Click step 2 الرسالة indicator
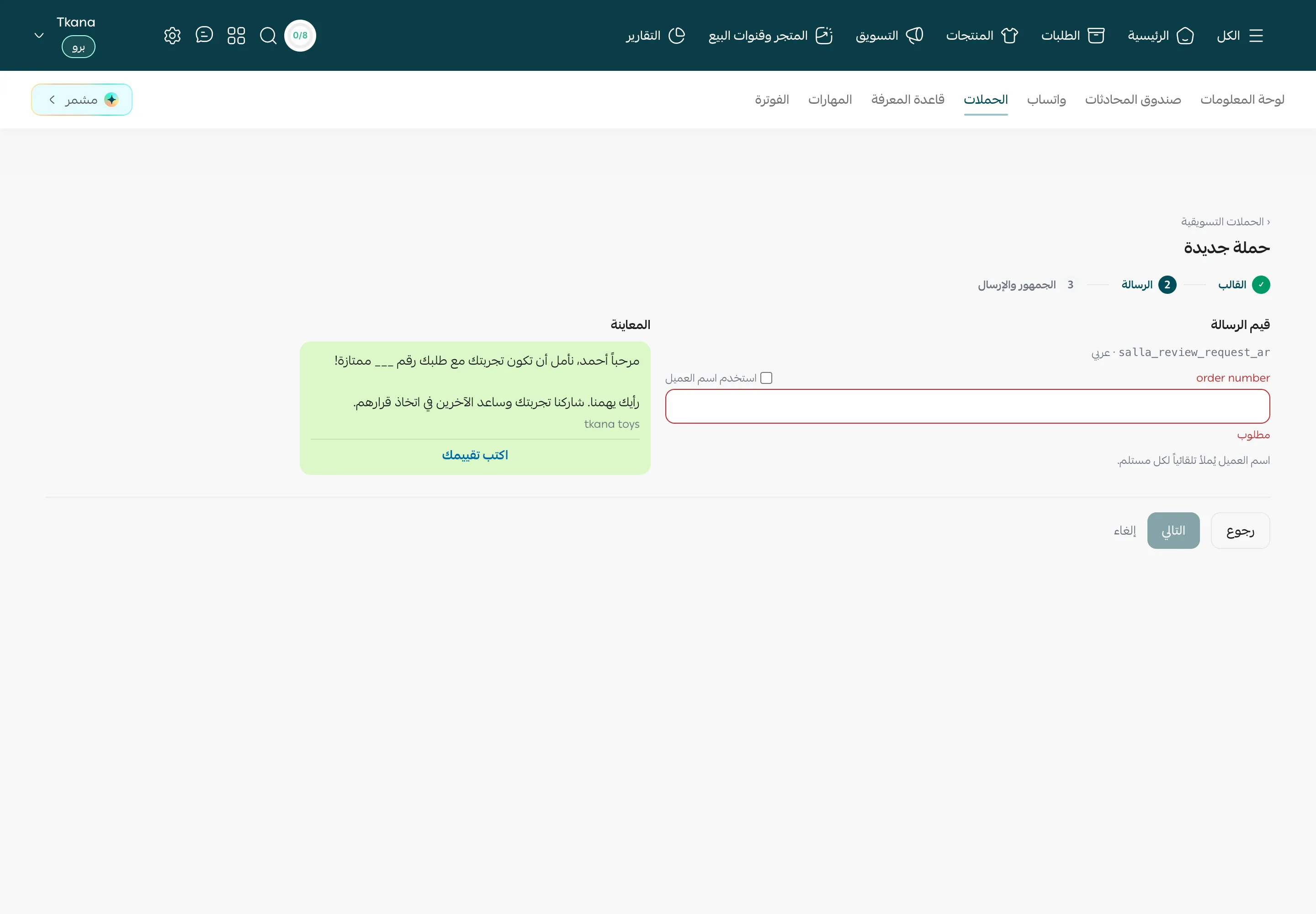Viewport: 1316px width, 914px height. pos(1149,285)
